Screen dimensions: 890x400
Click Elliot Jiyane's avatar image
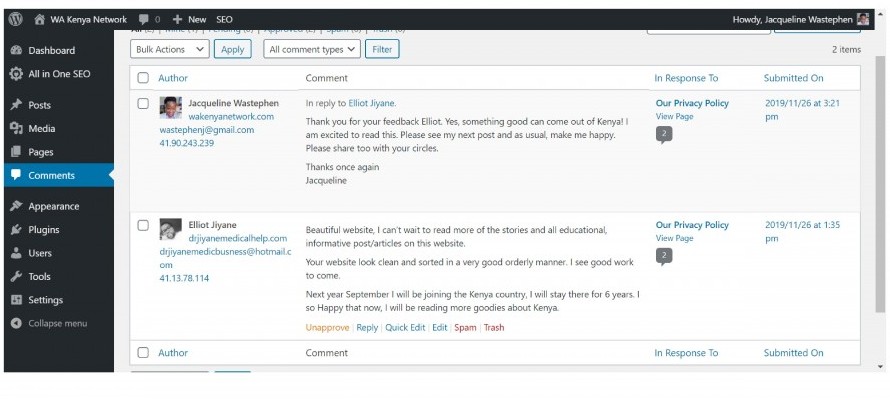170,229
